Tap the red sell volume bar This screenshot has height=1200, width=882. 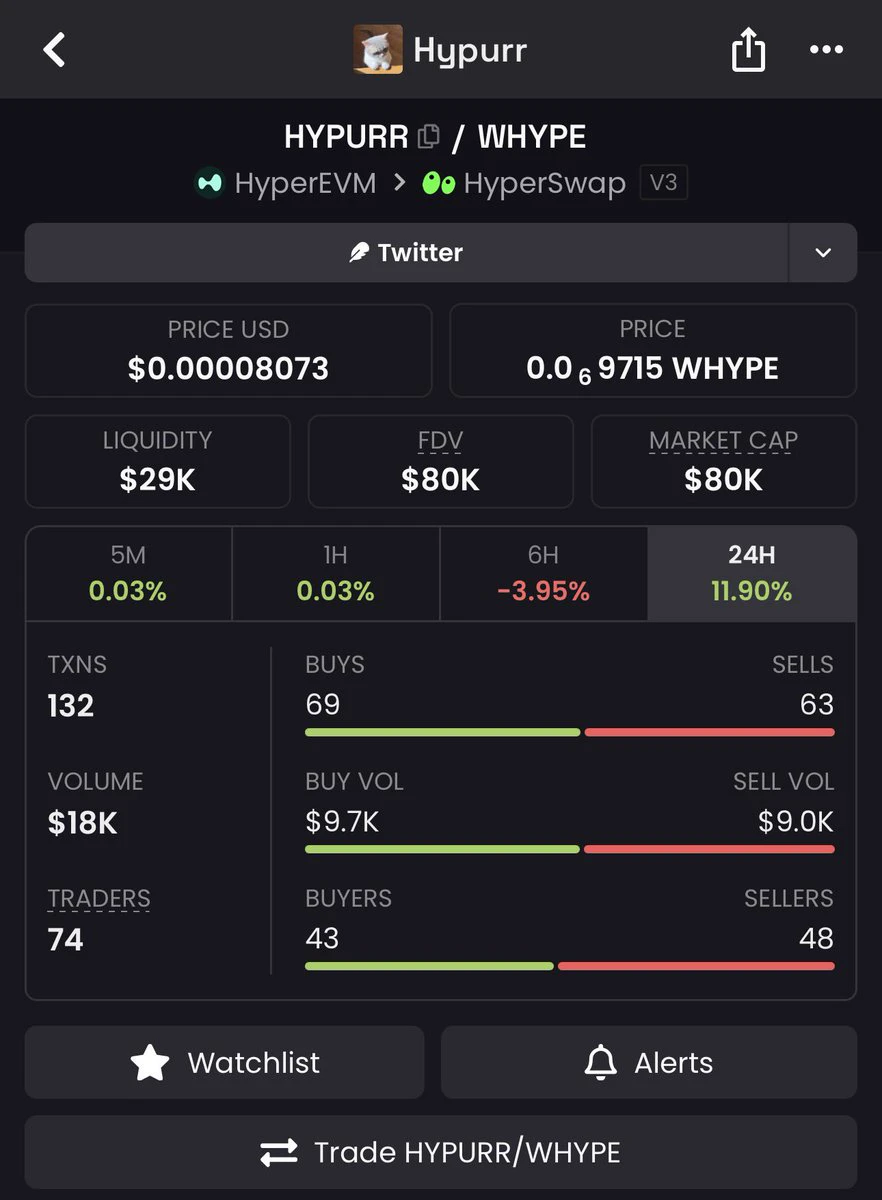709,849
